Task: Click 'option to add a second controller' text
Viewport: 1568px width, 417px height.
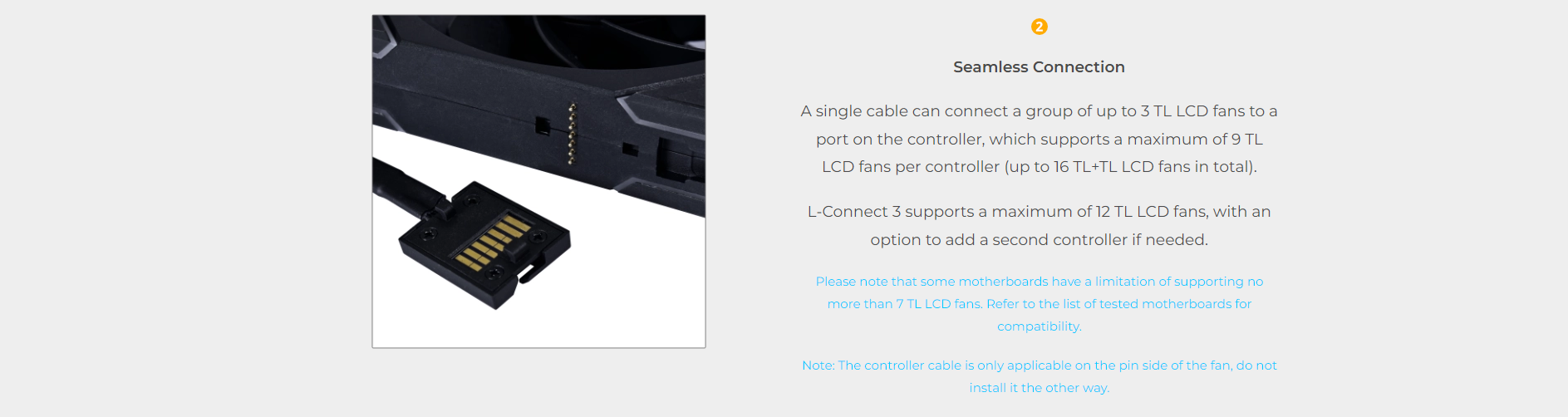Action: point(1039,240)
